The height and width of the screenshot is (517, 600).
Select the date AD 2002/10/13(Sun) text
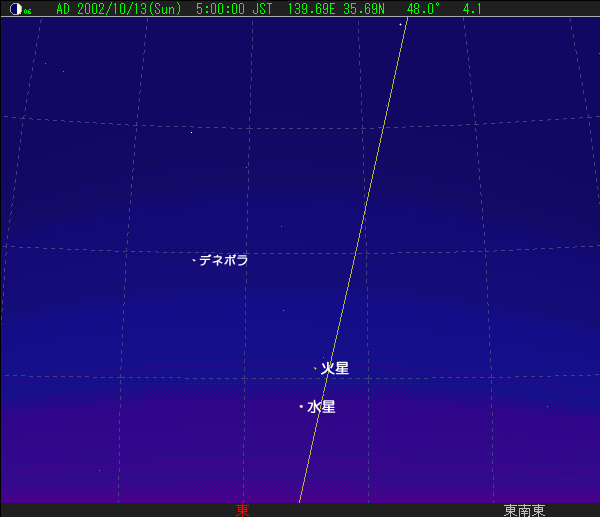(119, 9)
